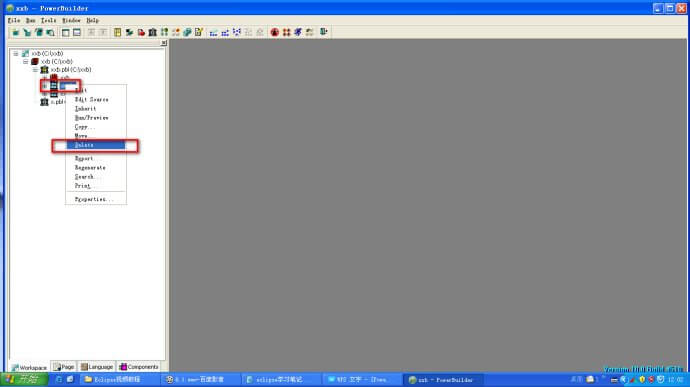Collapse the target node under workspace
The image size is (690, 387).
point(26,61)
